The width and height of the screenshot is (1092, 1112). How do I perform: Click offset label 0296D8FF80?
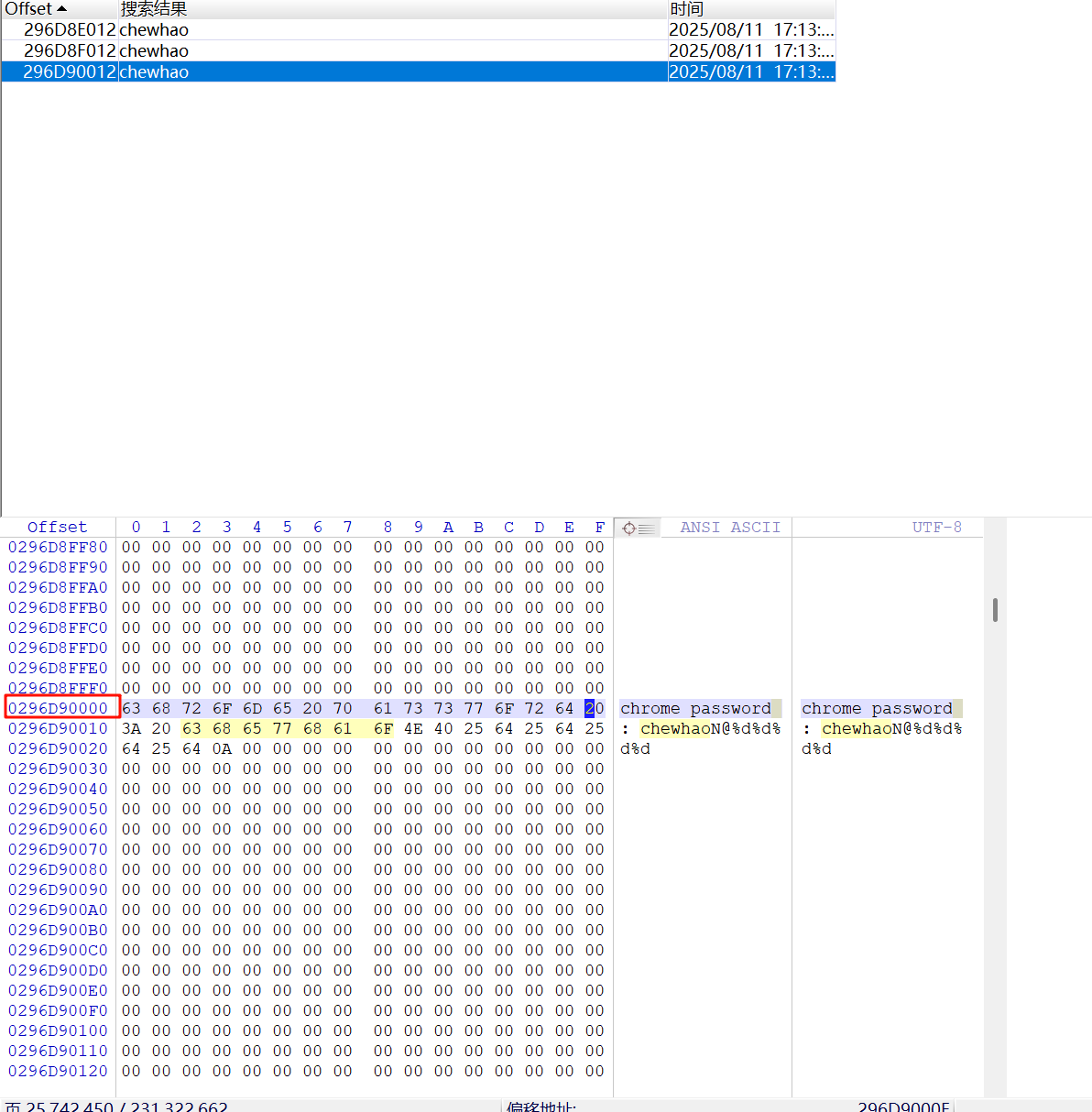pos(58,547)
